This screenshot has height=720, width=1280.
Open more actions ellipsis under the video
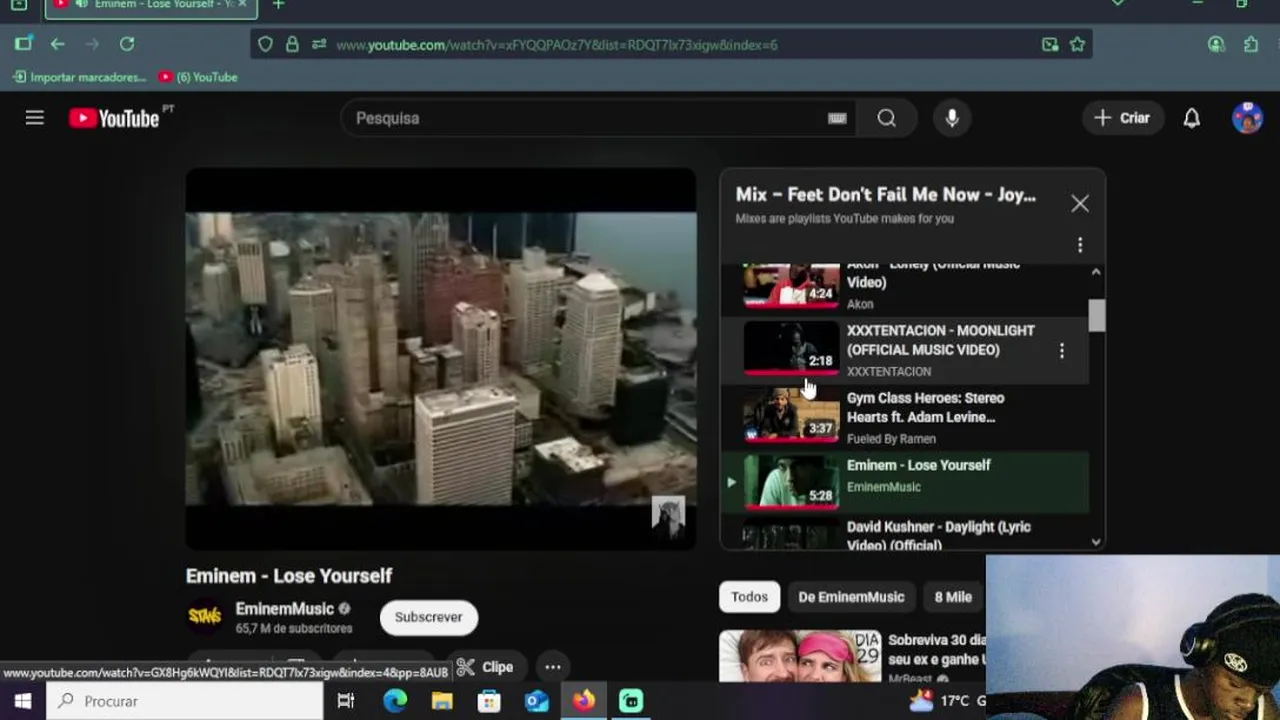[x=552, y=667]
